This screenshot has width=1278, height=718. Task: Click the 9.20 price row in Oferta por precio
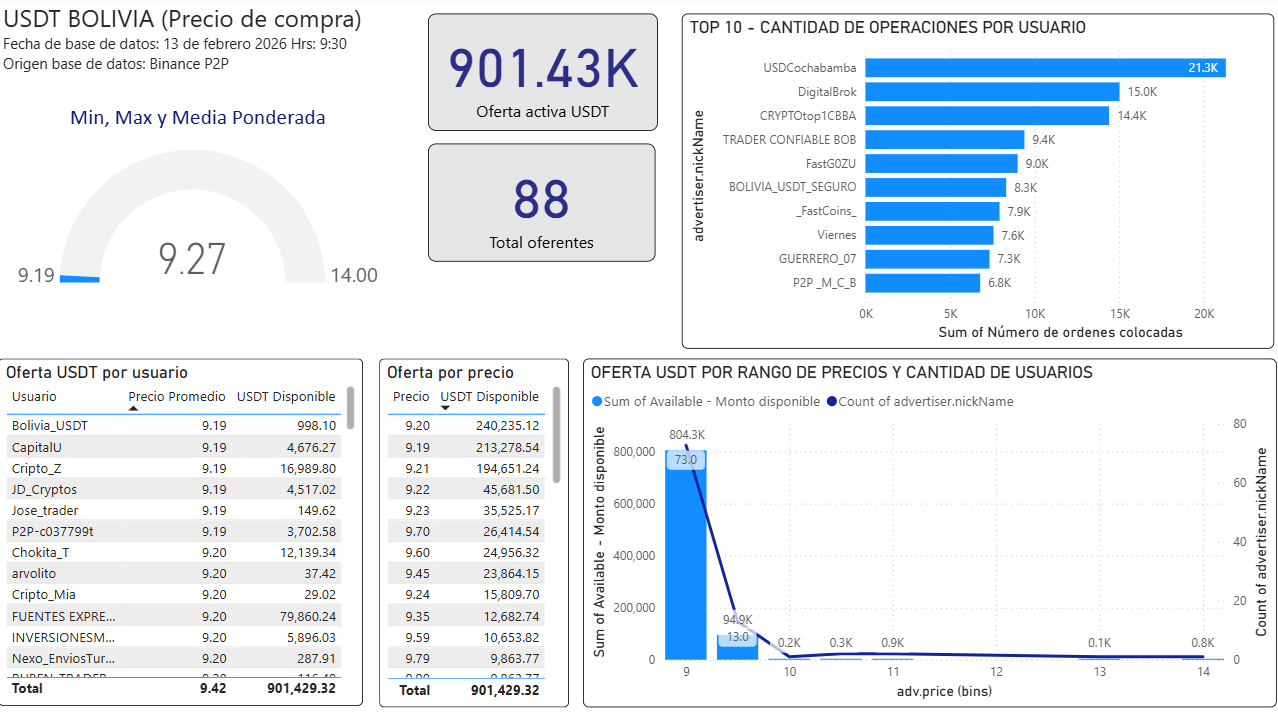[470, 425]
